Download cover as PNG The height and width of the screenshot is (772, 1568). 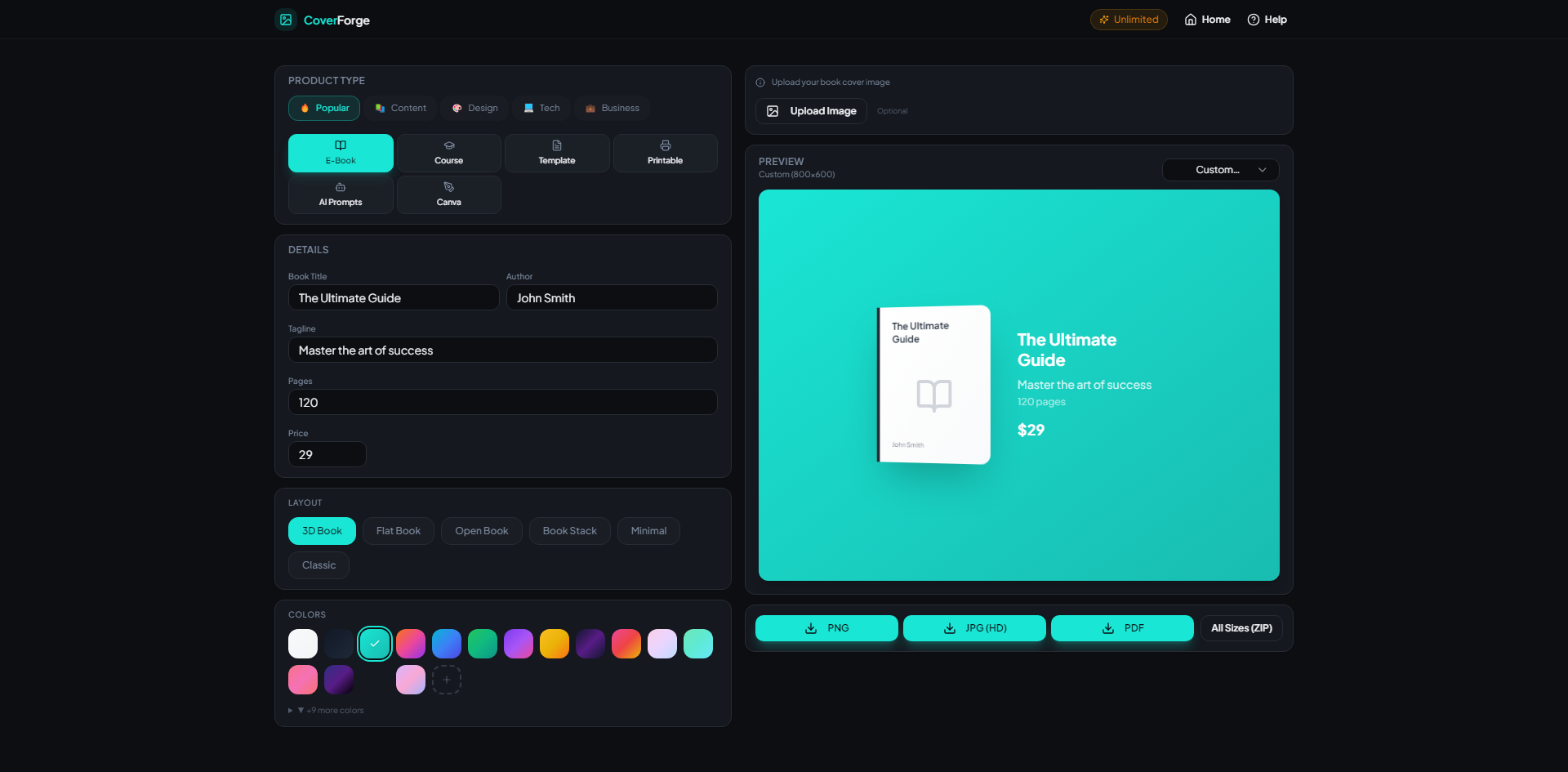tap(826, 627)
